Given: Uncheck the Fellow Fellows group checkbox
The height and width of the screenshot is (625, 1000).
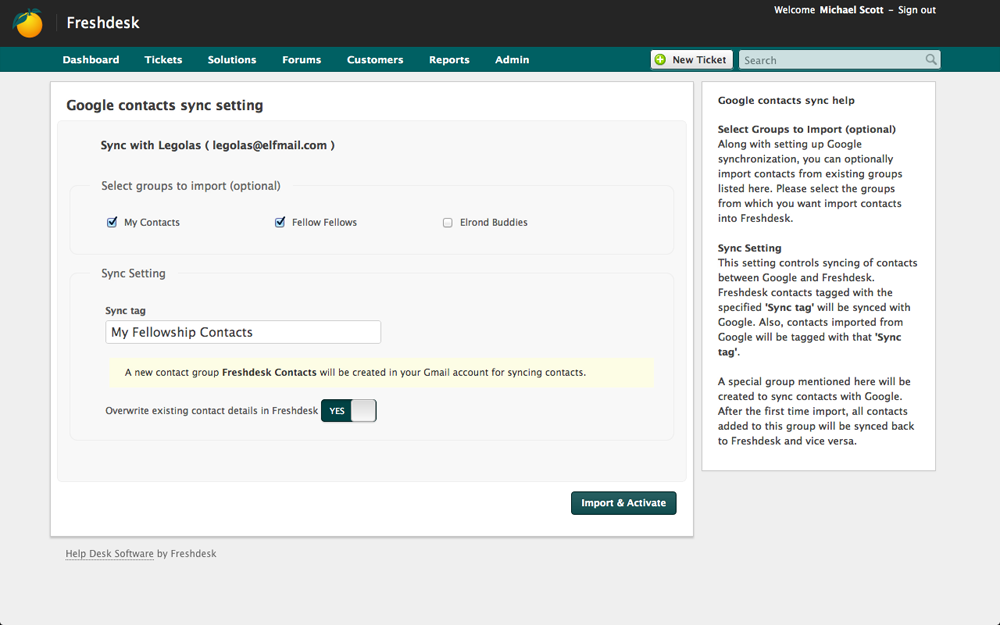Looking at the screenshot, I should coord(280,222).
